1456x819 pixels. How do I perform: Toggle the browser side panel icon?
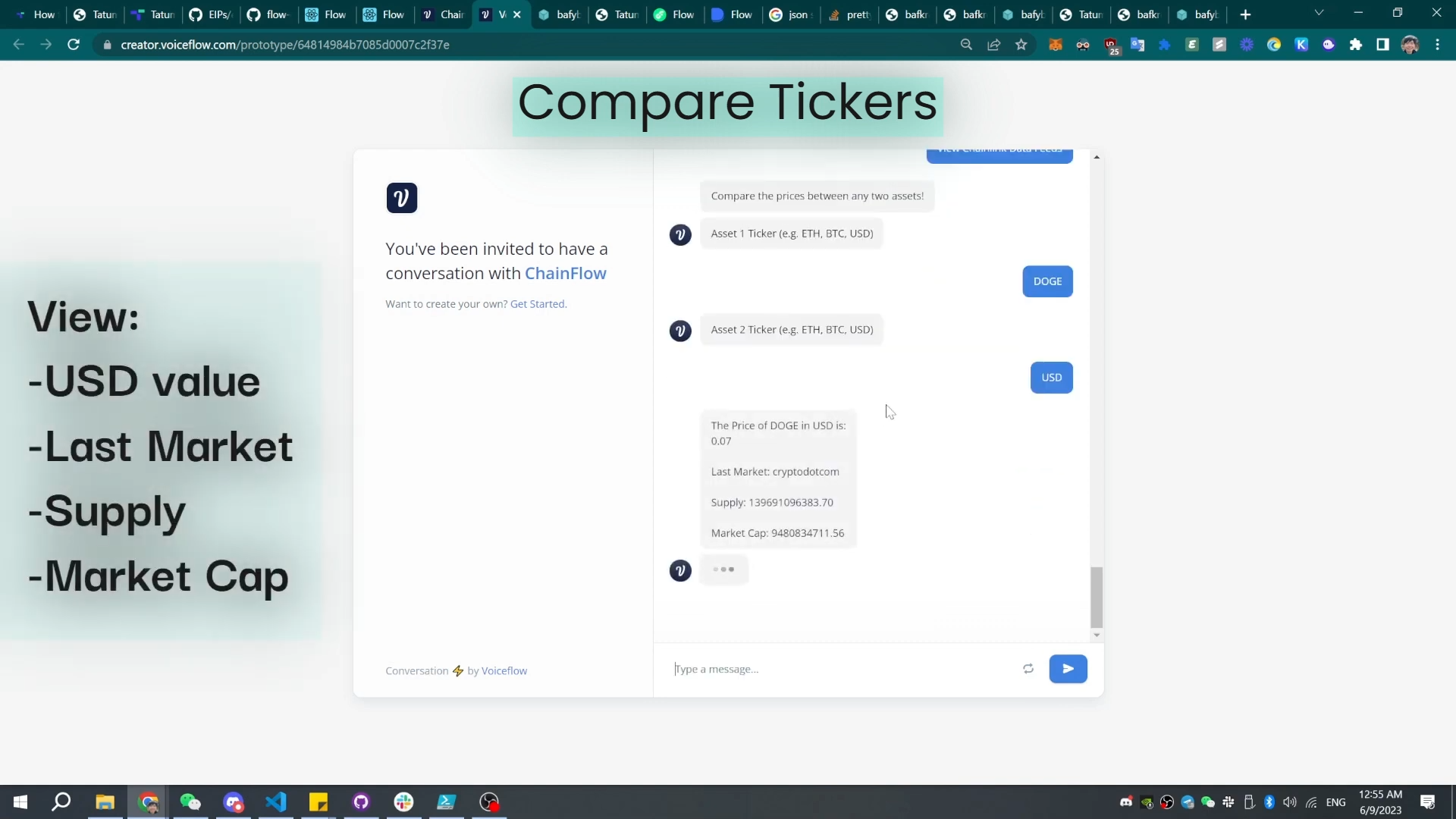pyautogui.click(x=1382, y=45)
